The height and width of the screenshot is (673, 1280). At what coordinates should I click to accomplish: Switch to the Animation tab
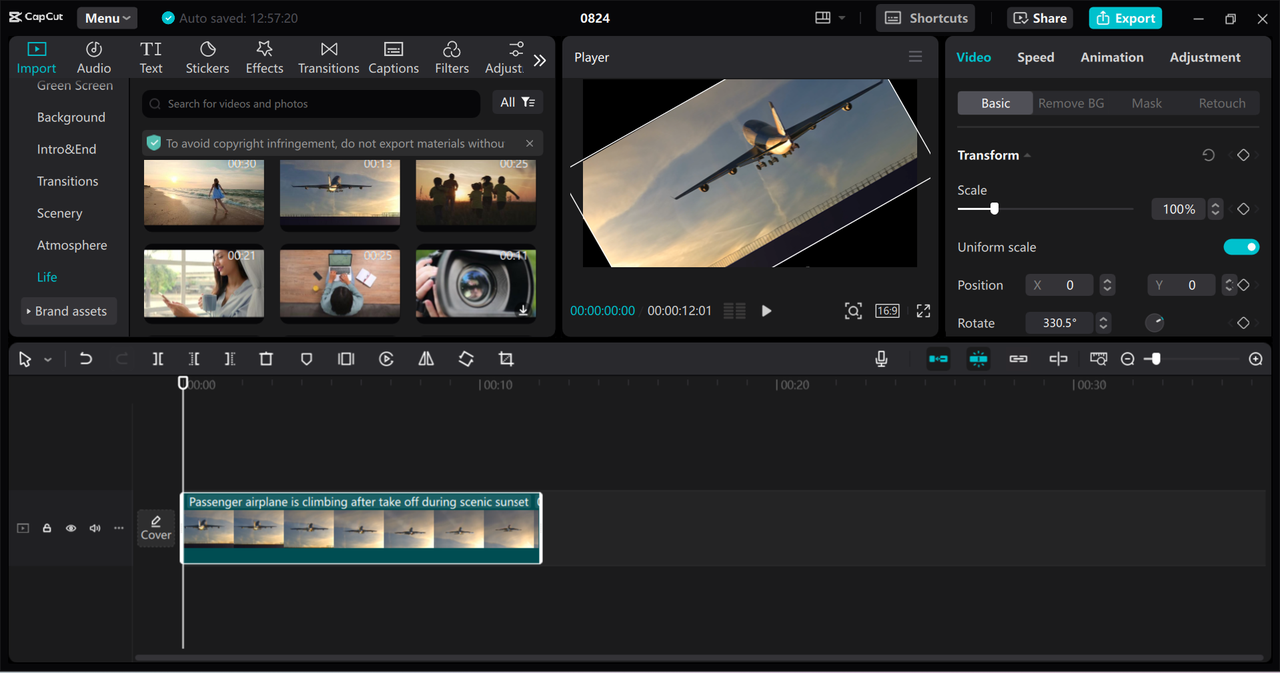pos(1112,57)
